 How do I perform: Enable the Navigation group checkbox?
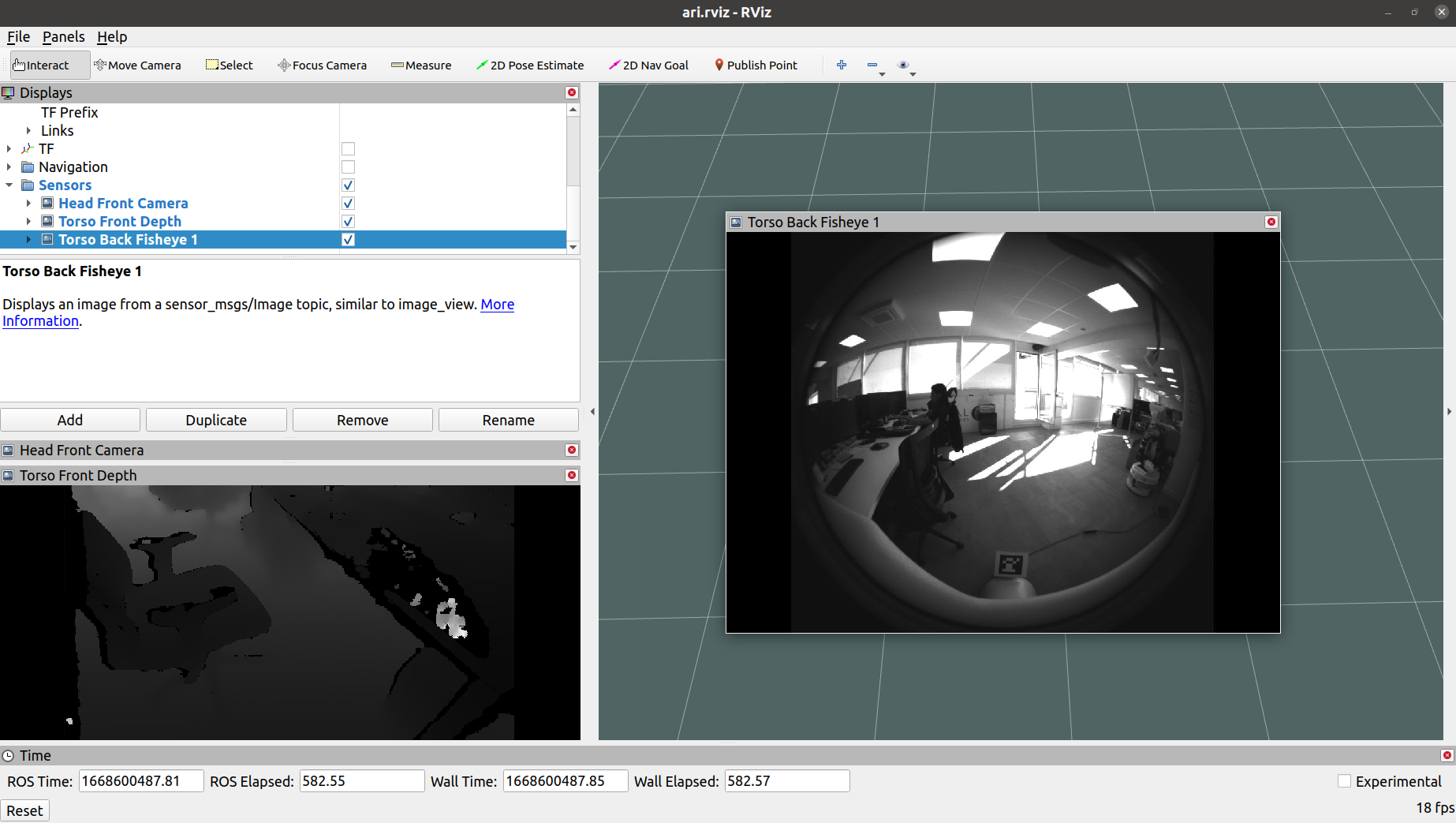(x=348, y=166)
